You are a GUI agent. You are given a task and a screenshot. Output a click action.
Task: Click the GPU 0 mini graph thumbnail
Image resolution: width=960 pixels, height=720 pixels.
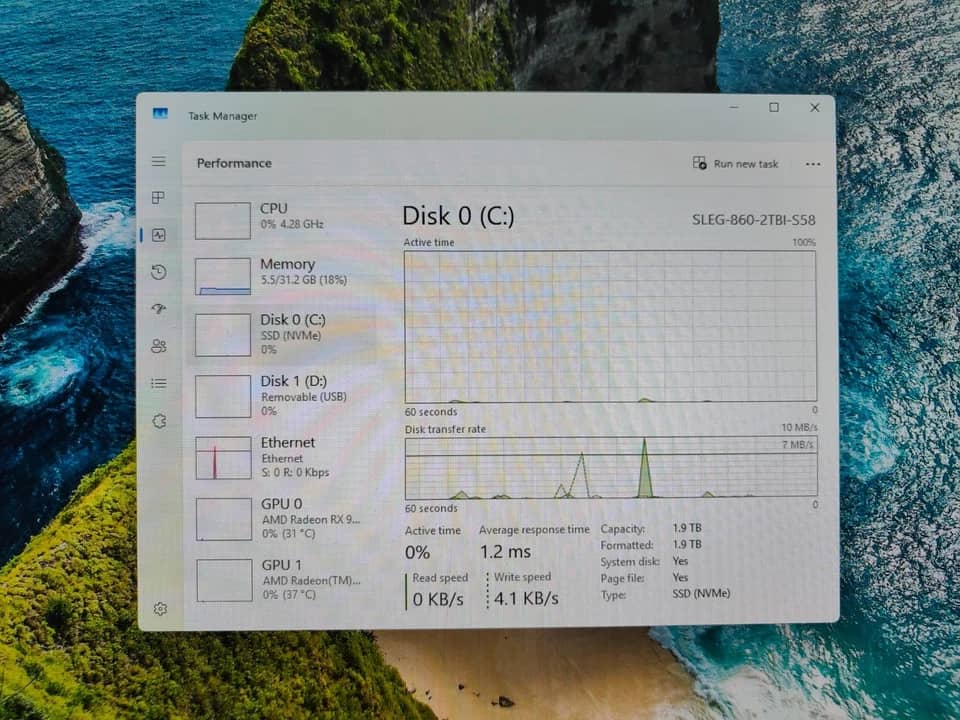[x=224, y=519]
